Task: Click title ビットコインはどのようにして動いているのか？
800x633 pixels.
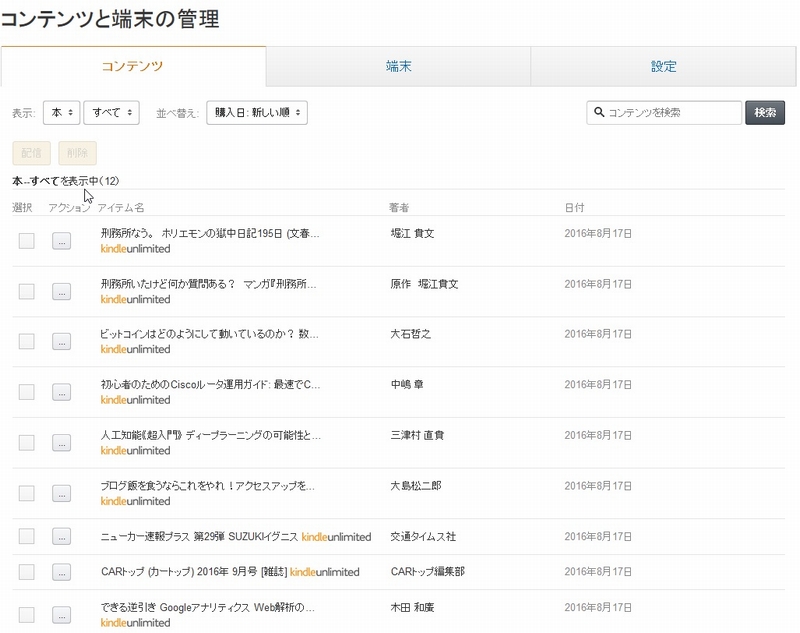Action: pos(209,334)
